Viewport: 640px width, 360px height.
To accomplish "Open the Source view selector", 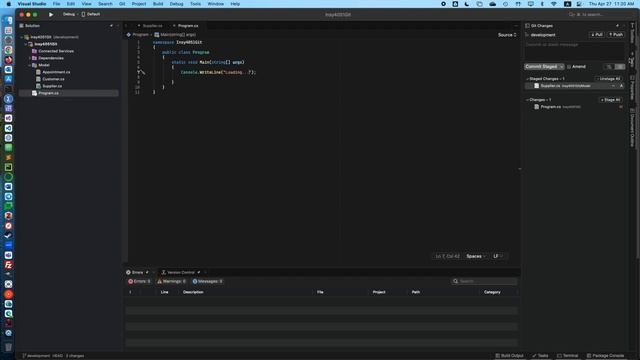I will (x=507, y=35).
